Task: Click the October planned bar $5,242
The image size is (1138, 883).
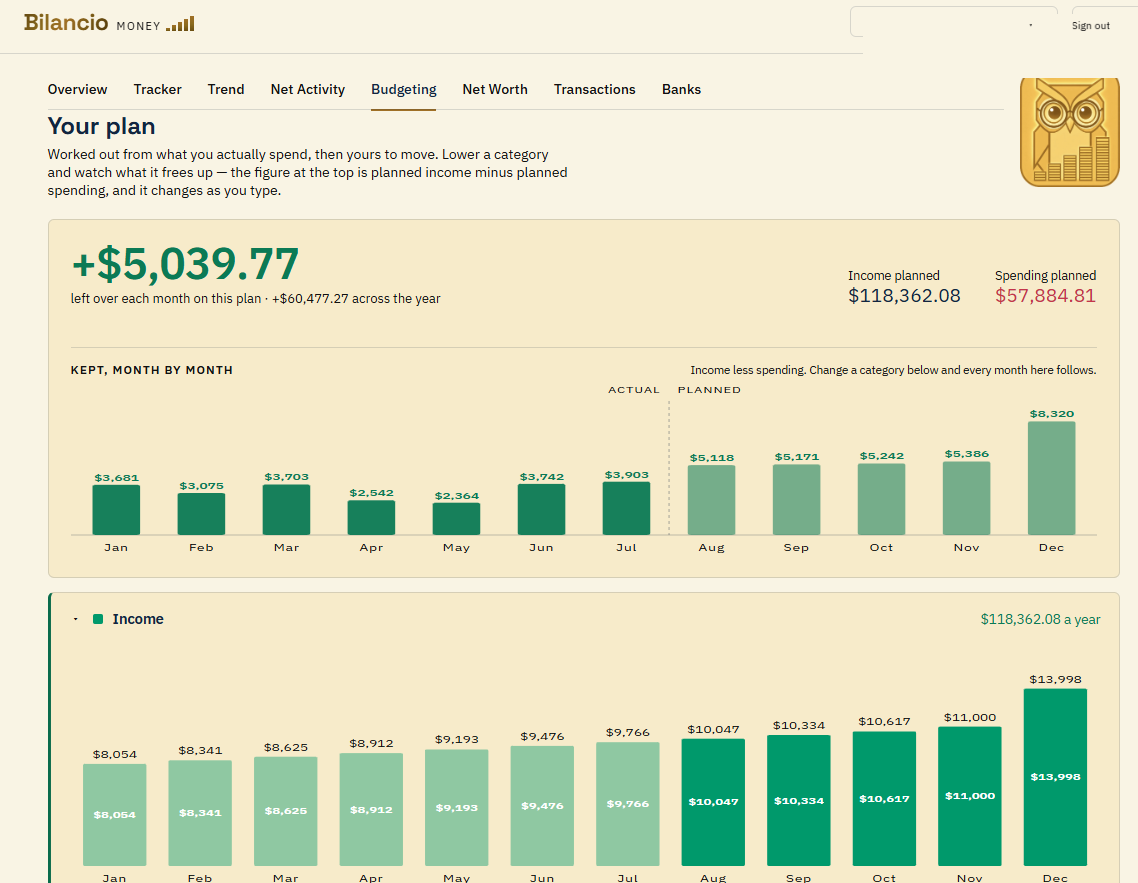Action: point(881,499)
